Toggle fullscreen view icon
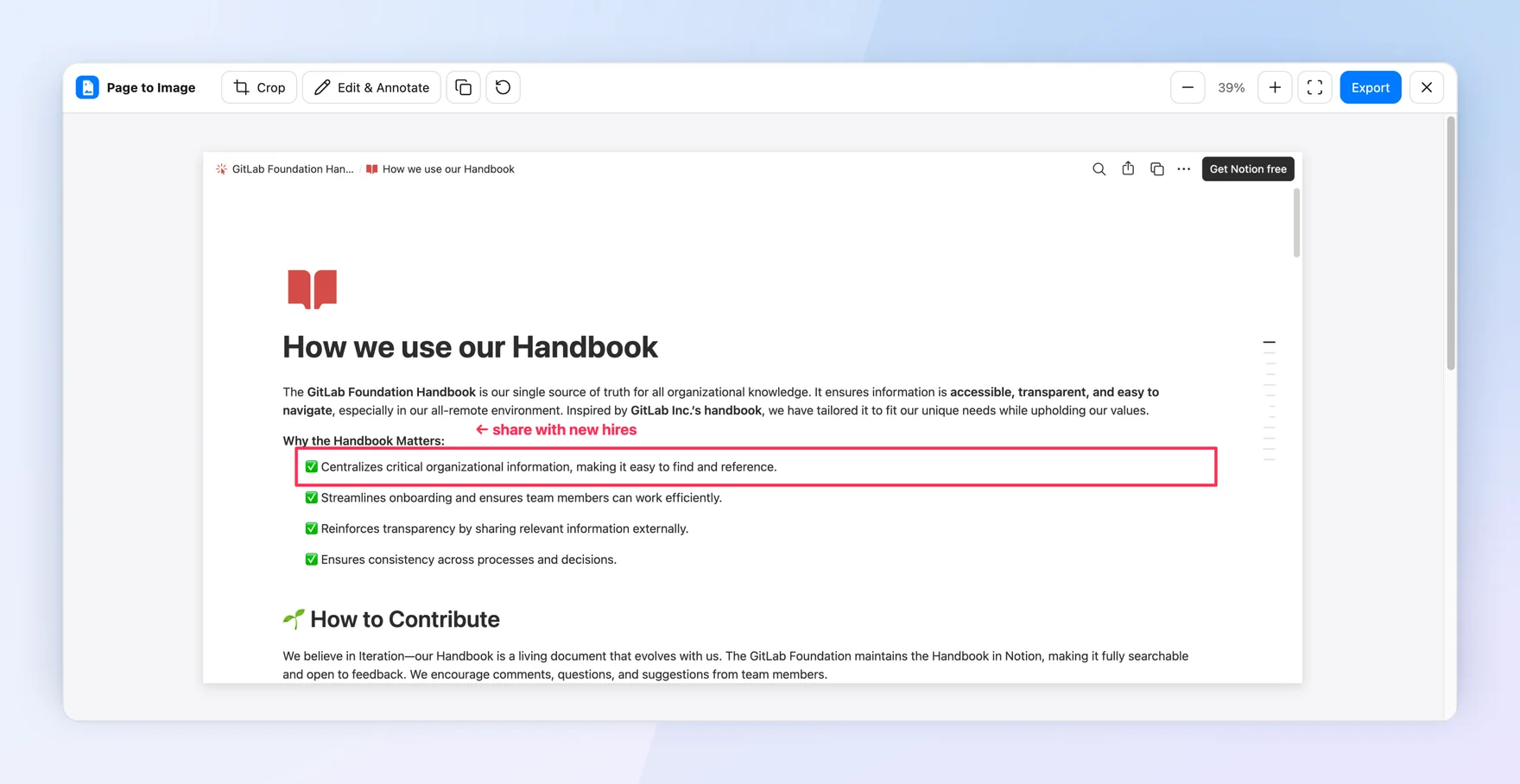 point(1314,87)
